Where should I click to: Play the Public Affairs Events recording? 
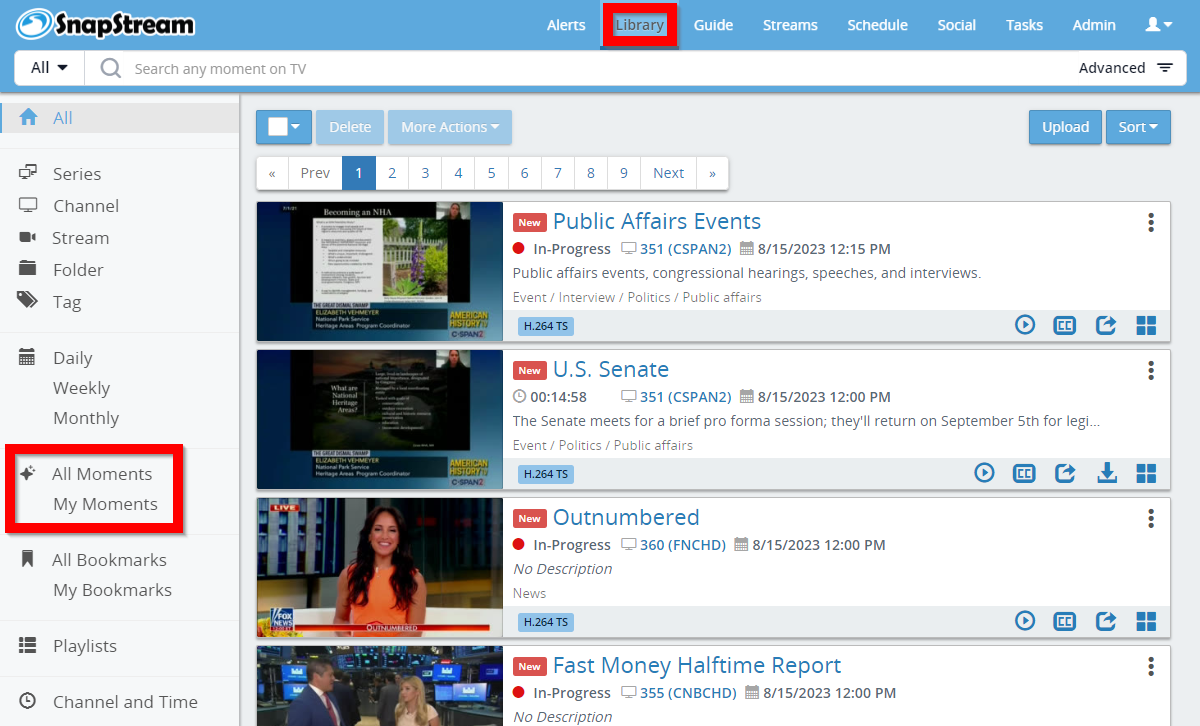1025,325
